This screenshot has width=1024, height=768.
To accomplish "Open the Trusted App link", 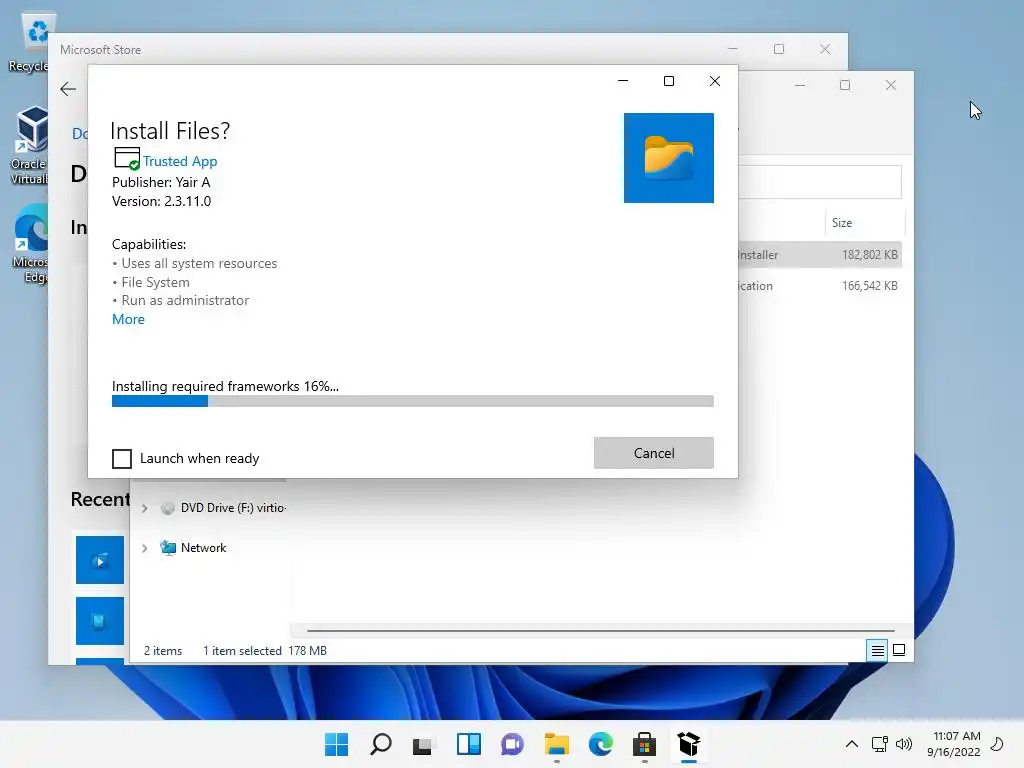I will pyautogui.click(x=180, y=161).
